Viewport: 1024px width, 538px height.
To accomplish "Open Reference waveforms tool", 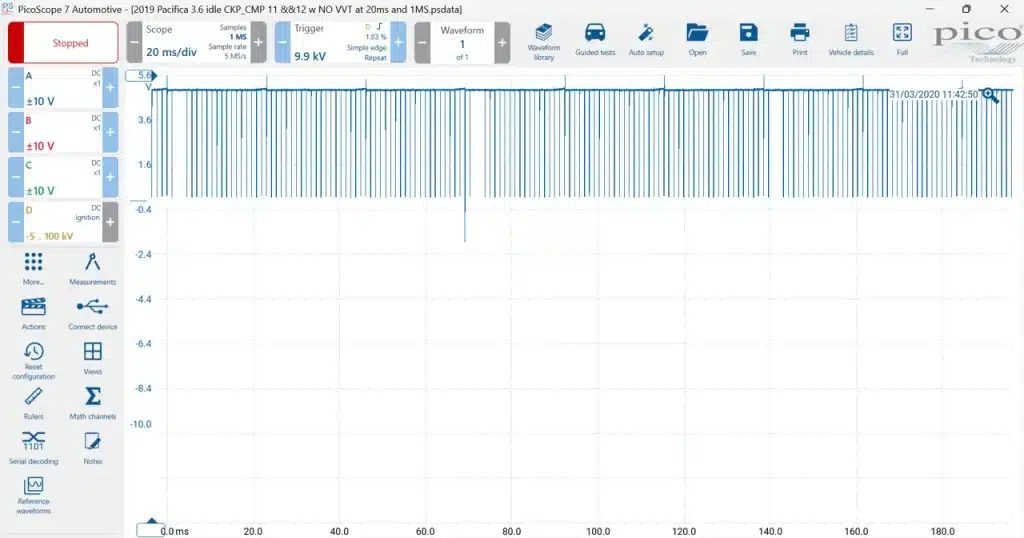I will coord(33,496).
